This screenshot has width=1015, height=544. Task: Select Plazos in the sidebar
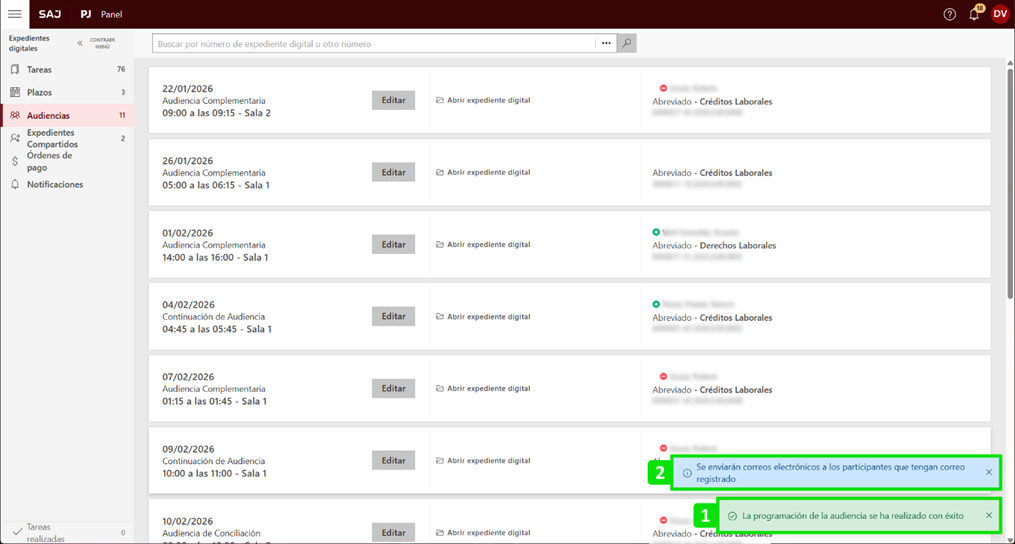[x=40, y=93]
